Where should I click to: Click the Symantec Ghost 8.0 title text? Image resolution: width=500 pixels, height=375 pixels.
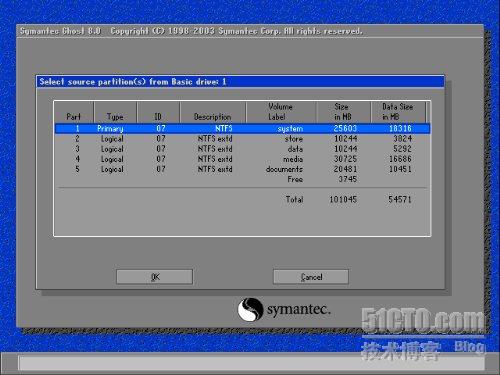tap(60, 31)
